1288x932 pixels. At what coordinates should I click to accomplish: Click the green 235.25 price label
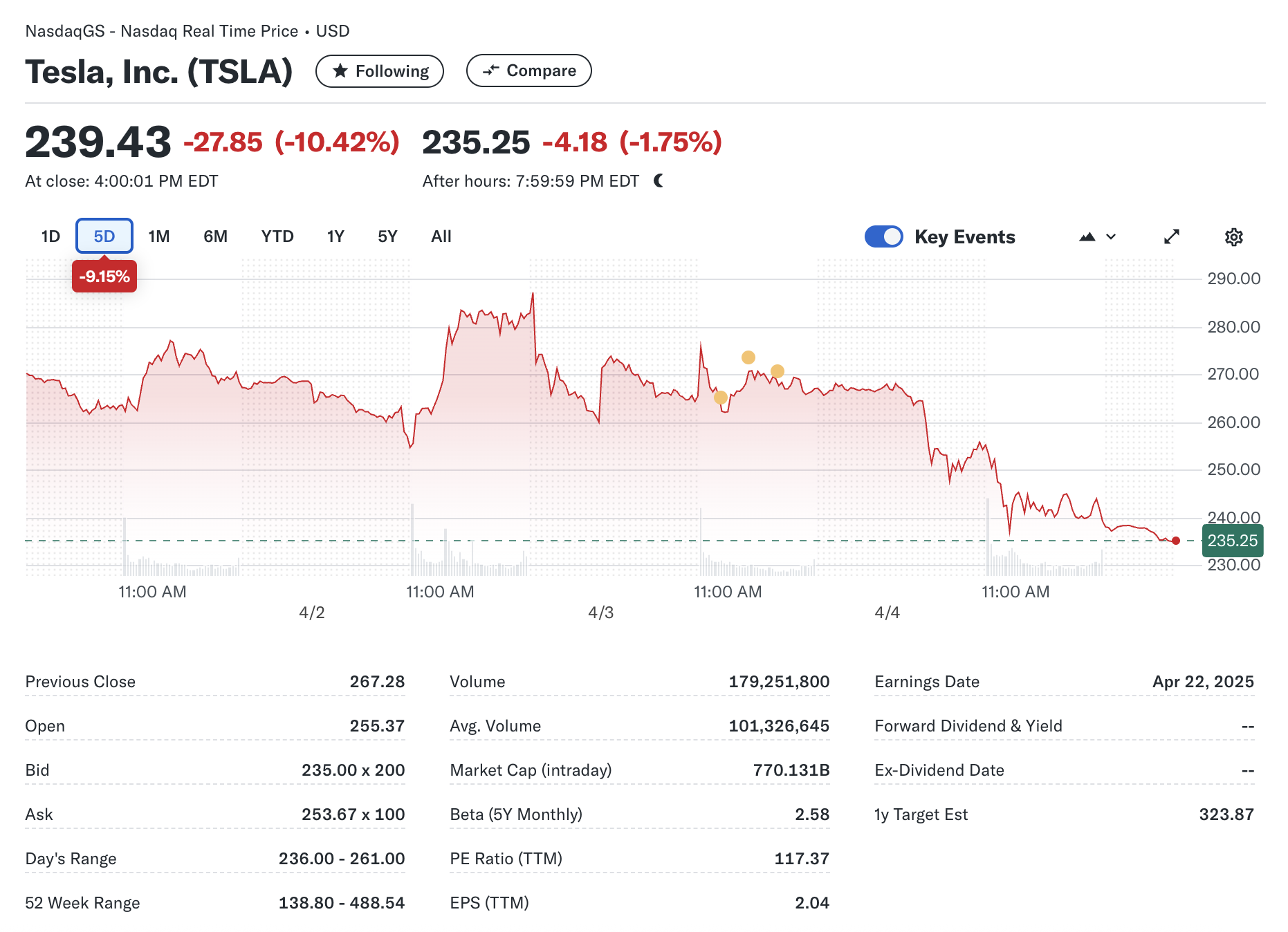coord(1233,541)
